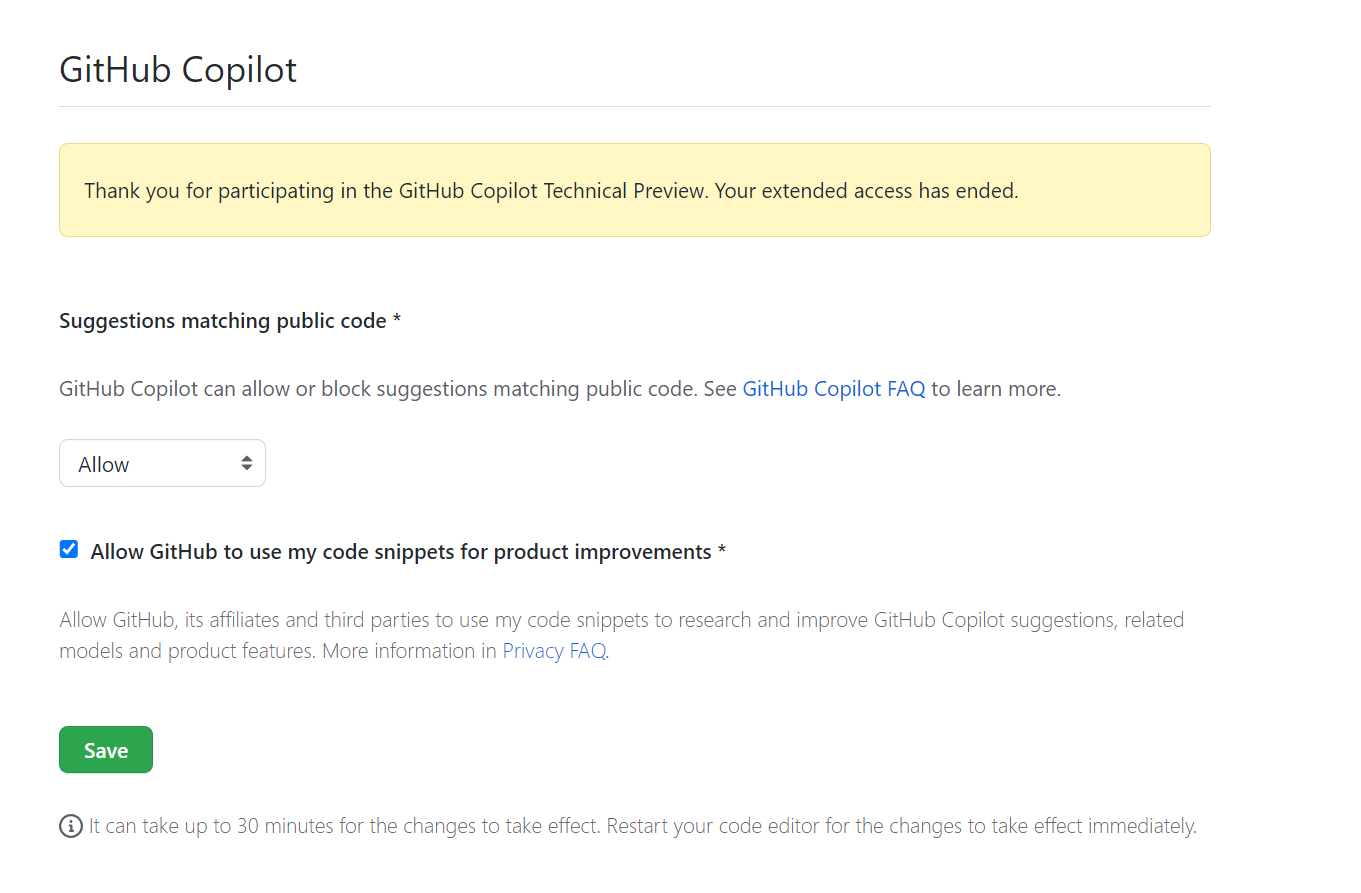Disable code snippet sharing for product improvements
Viewport: 1361px width, 893px height.
click(x=68, y=548)
